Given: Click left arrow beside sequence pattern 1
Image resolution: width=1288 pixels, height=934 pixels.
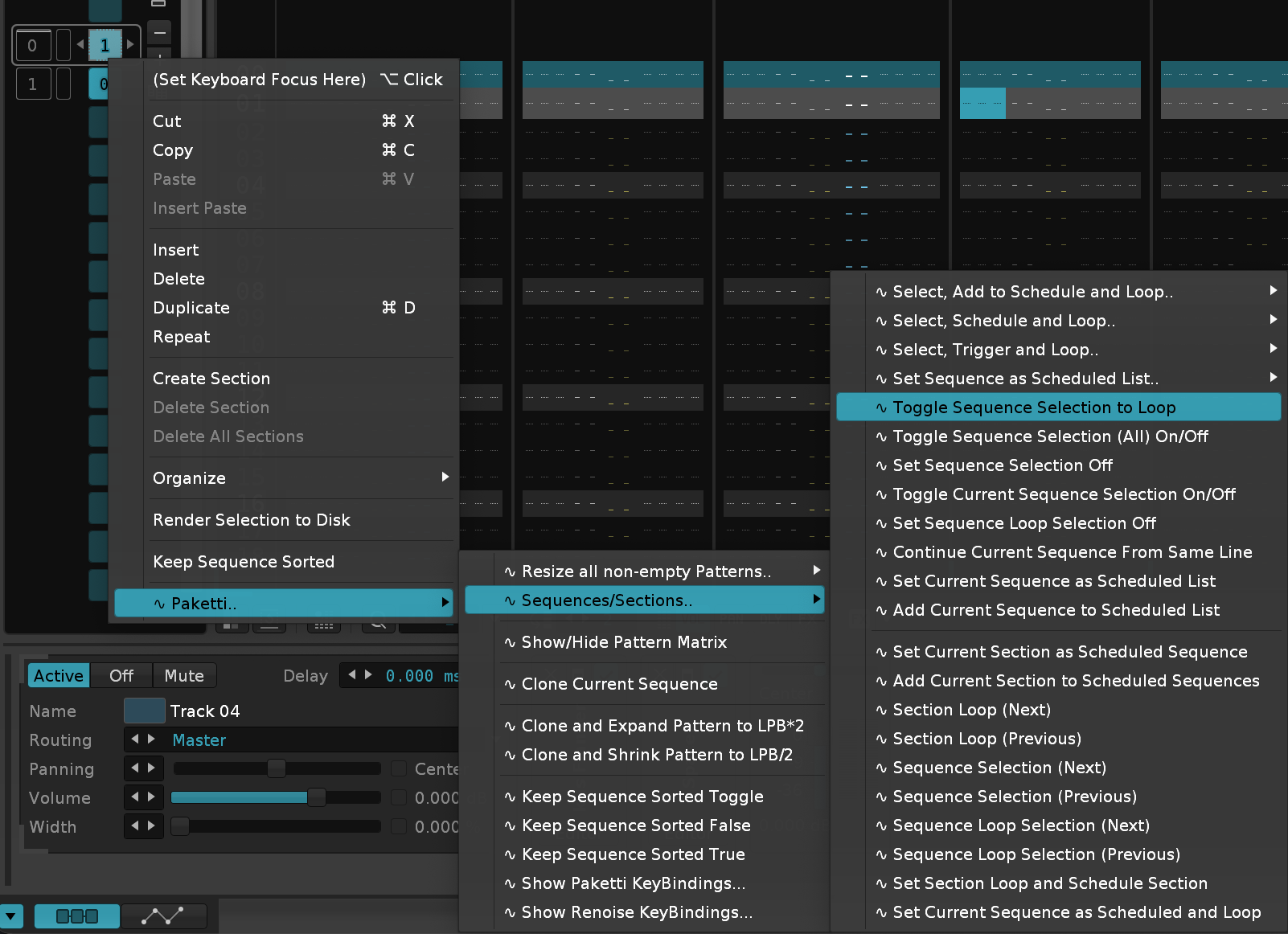Looking at the screenshot, I should (x=80, y=44).
